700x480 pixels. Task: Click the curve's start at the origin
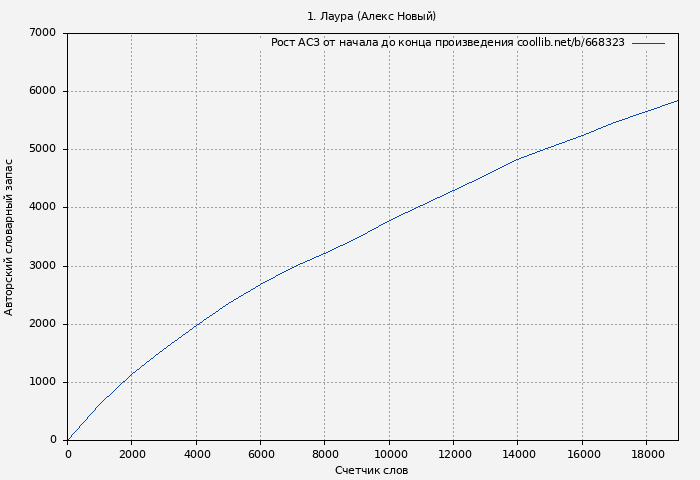(x=68, y=439)
